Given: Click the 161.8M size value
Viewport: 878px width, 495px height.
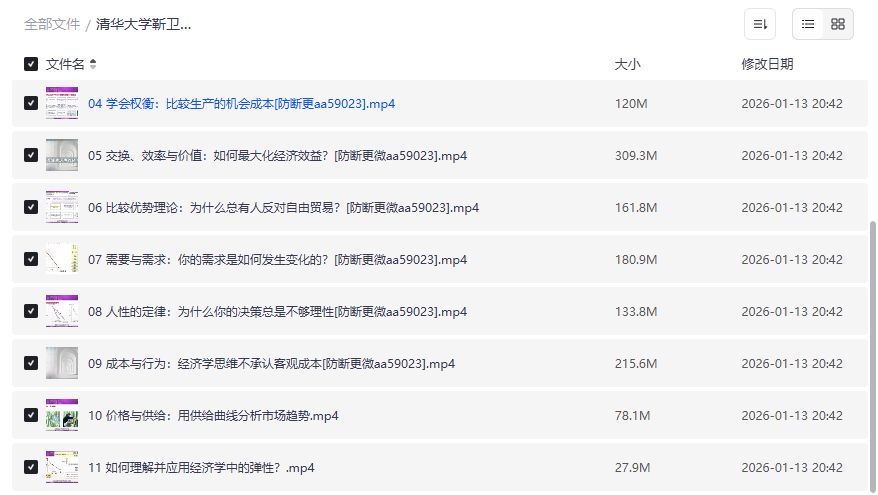Looking at the screenshot, I should point(636,208).
